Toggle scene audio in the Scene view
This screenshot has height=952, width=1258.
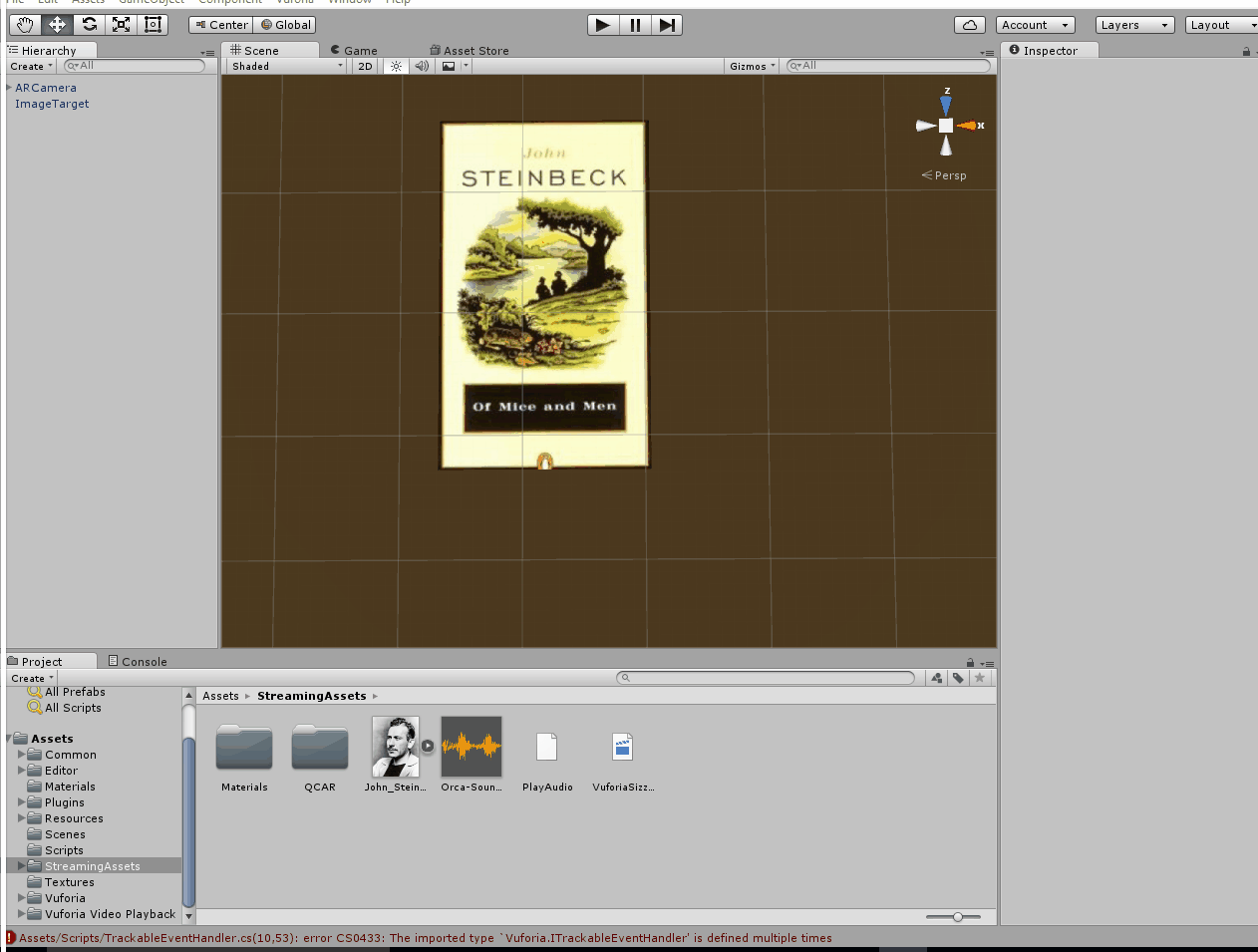422,66
